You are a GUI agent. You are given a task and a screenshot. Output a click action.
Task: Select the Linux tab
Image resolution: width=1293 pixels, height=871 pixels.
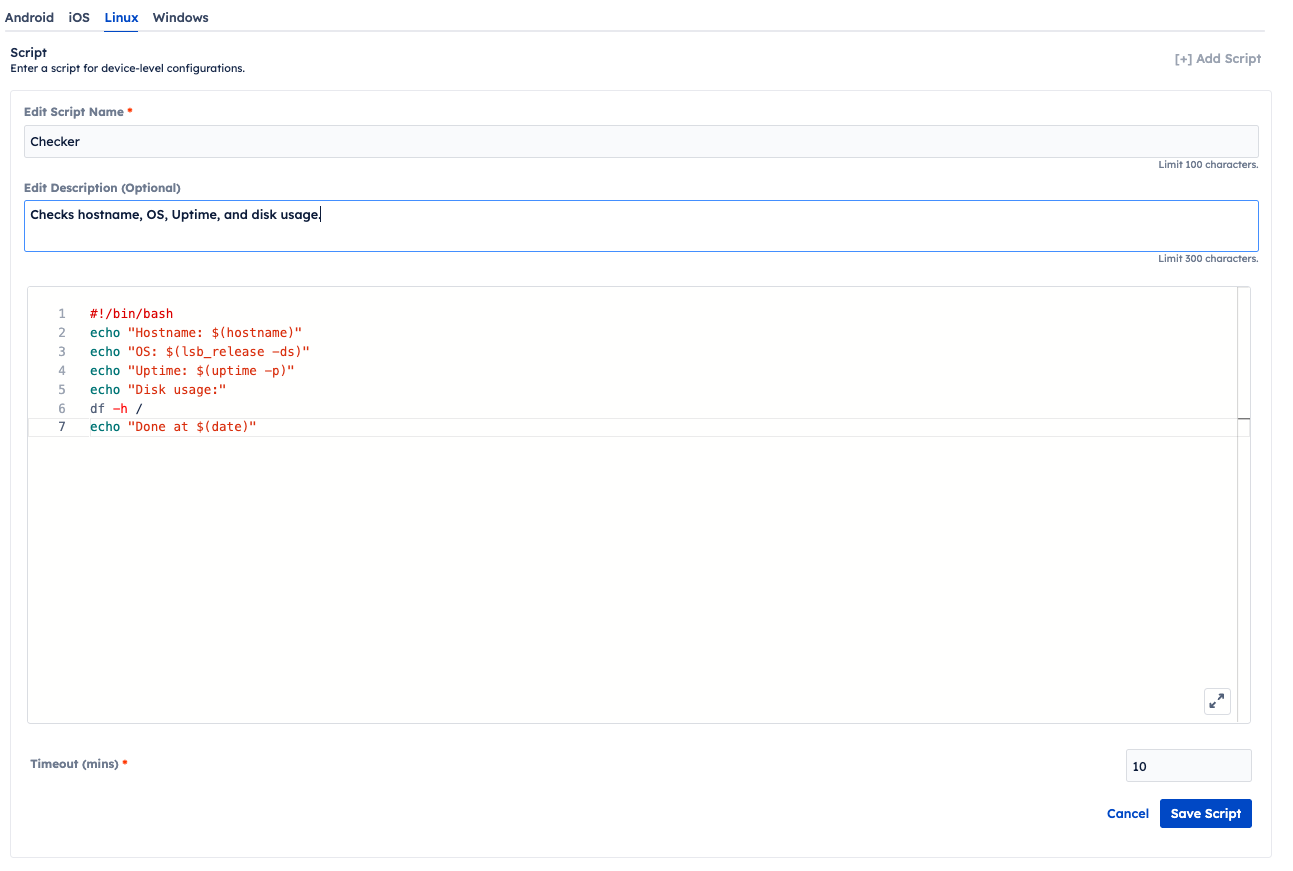(121, 17)
